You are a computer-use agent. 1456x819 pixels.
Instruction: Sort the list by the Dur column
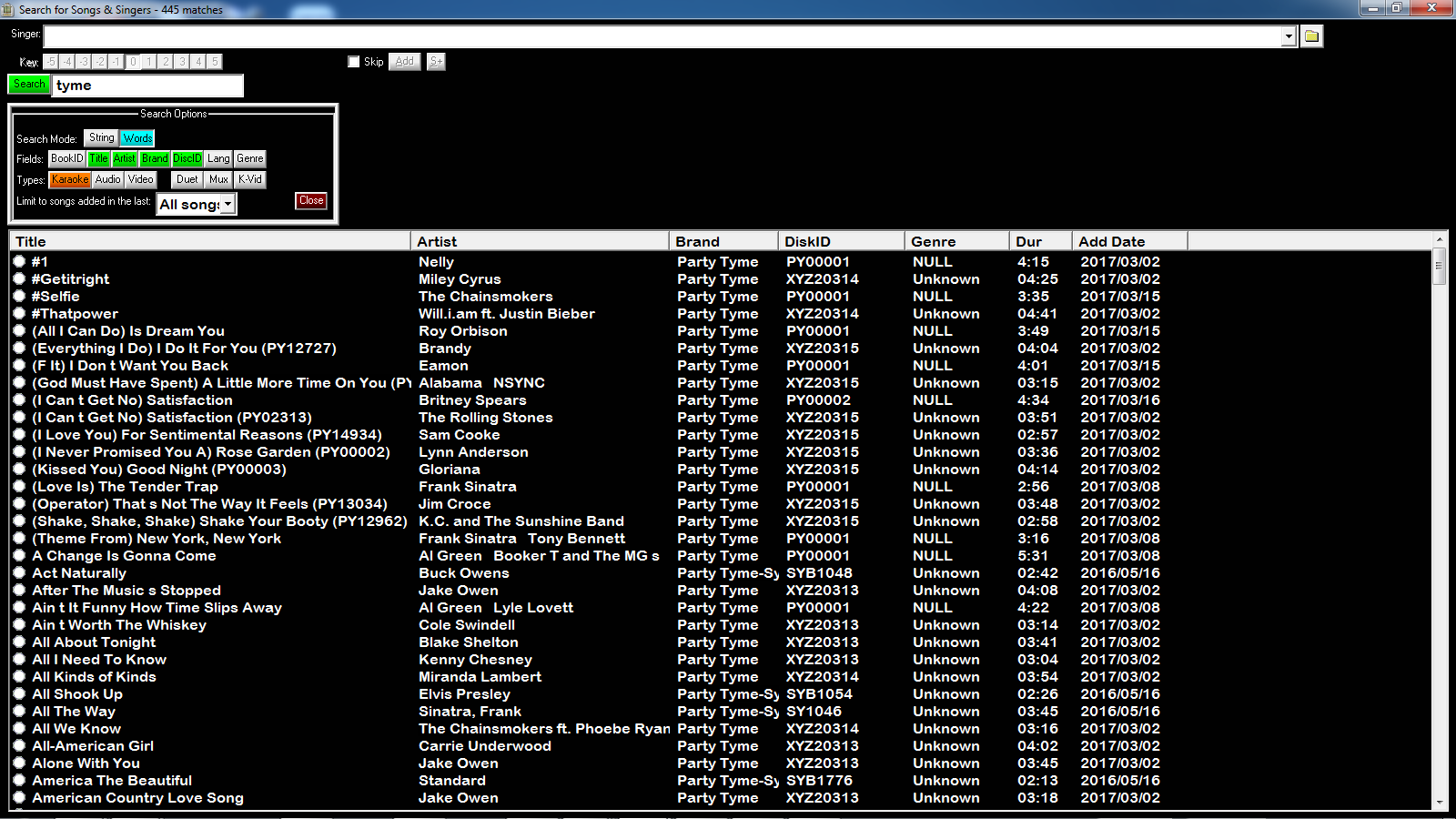click(1041, 241)
